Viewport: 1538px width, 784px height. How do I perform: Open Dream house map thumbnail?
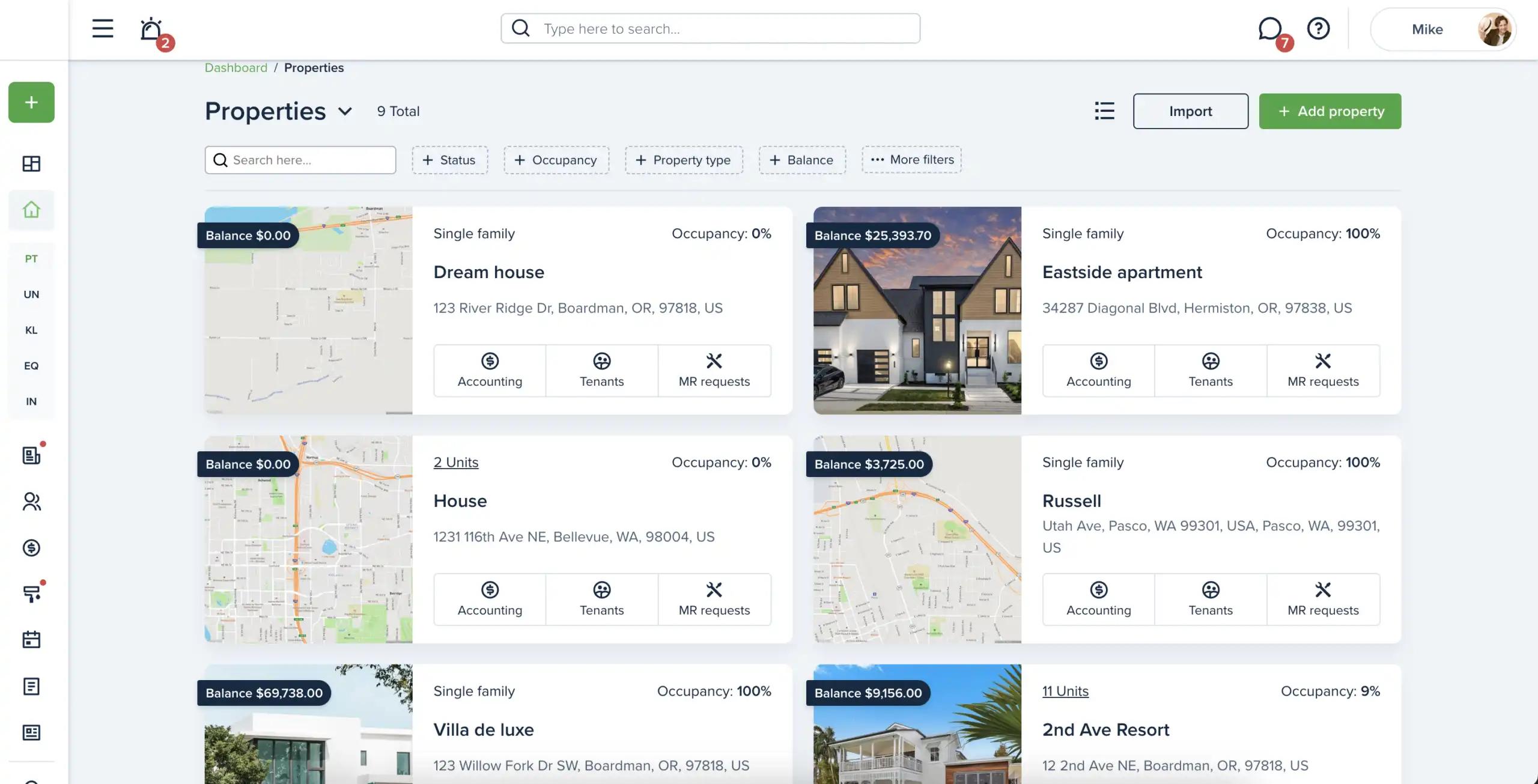coord(308,311)
